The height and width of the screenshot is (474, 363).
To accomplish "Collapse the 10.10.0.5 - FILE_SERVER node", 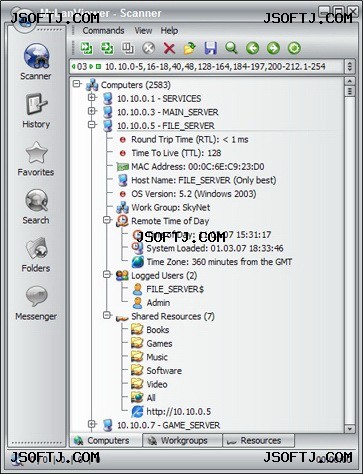I will coord(92,125).
